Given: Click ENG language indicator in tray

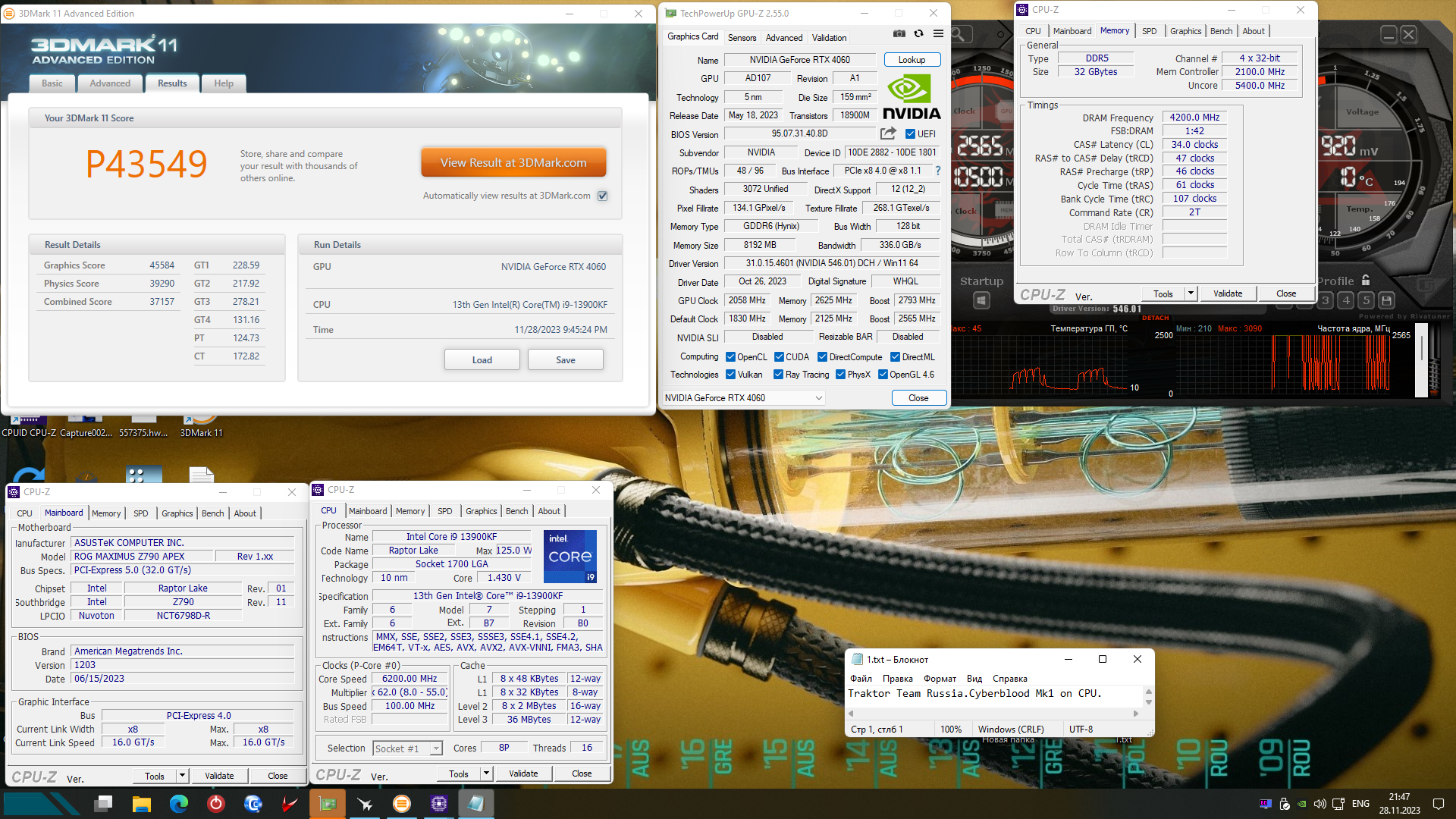Looking at the screenshot, I should coord(1361,804).
